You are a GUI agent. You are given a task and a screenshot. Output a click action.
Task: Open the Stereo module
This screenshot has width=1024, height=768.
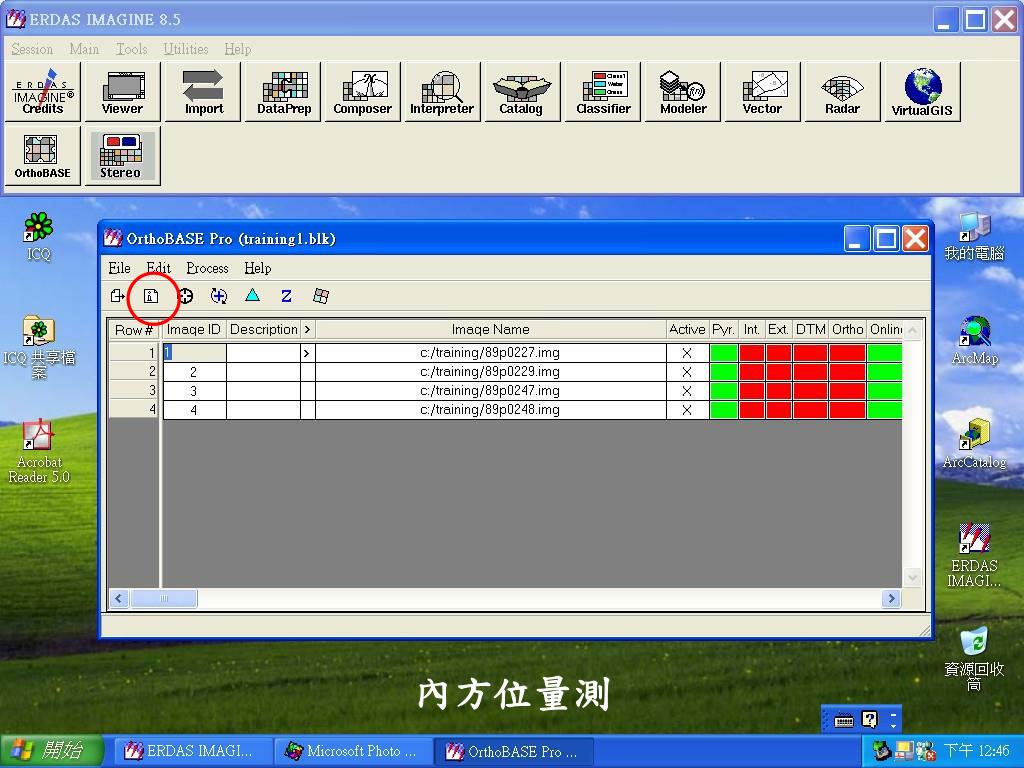pos(122,156)
